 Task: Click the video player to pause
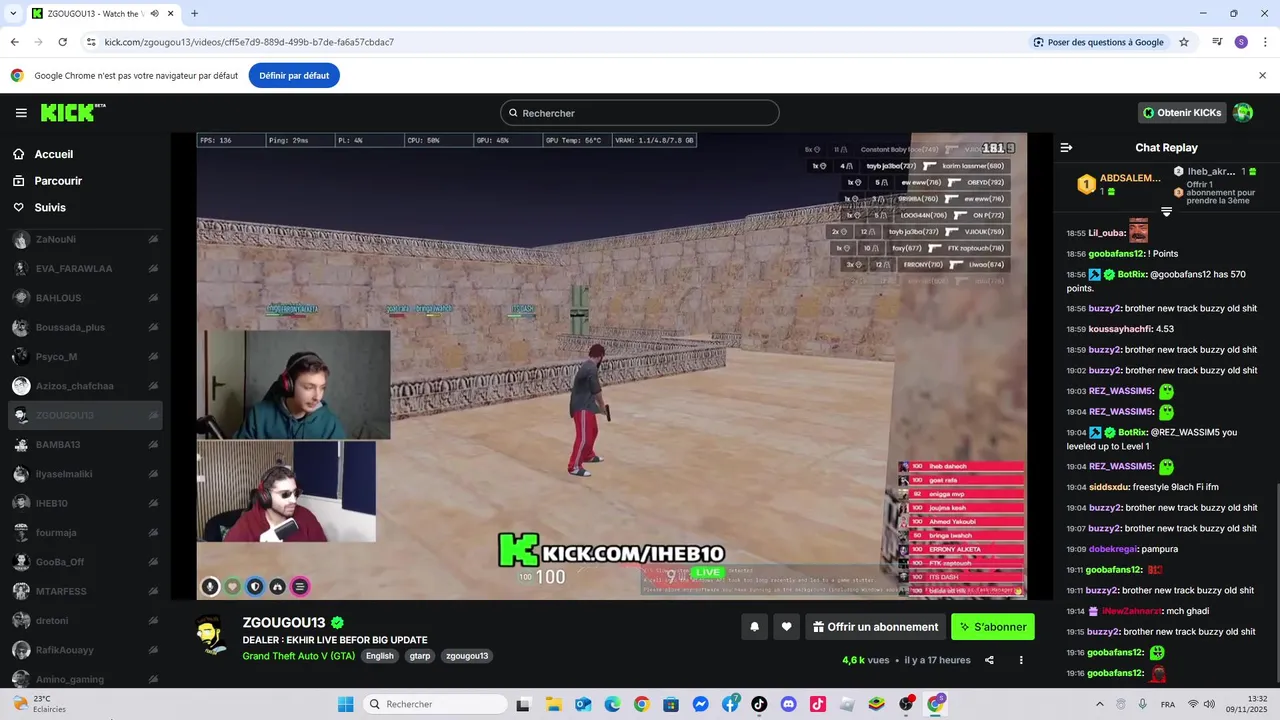pyautogui.click(x=612, y=366)
